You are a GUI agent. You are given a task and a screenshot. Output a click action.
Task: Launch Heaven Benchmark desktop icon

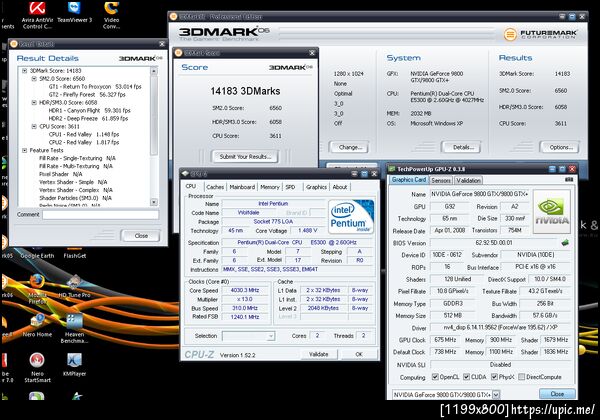75,329
